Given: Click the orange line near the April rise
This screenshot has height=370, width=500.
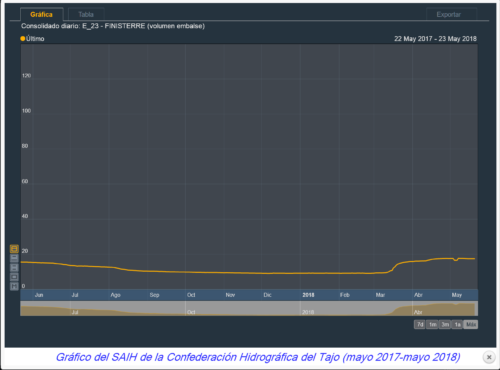Looking at the screenshot, I should tap(397, 265).
